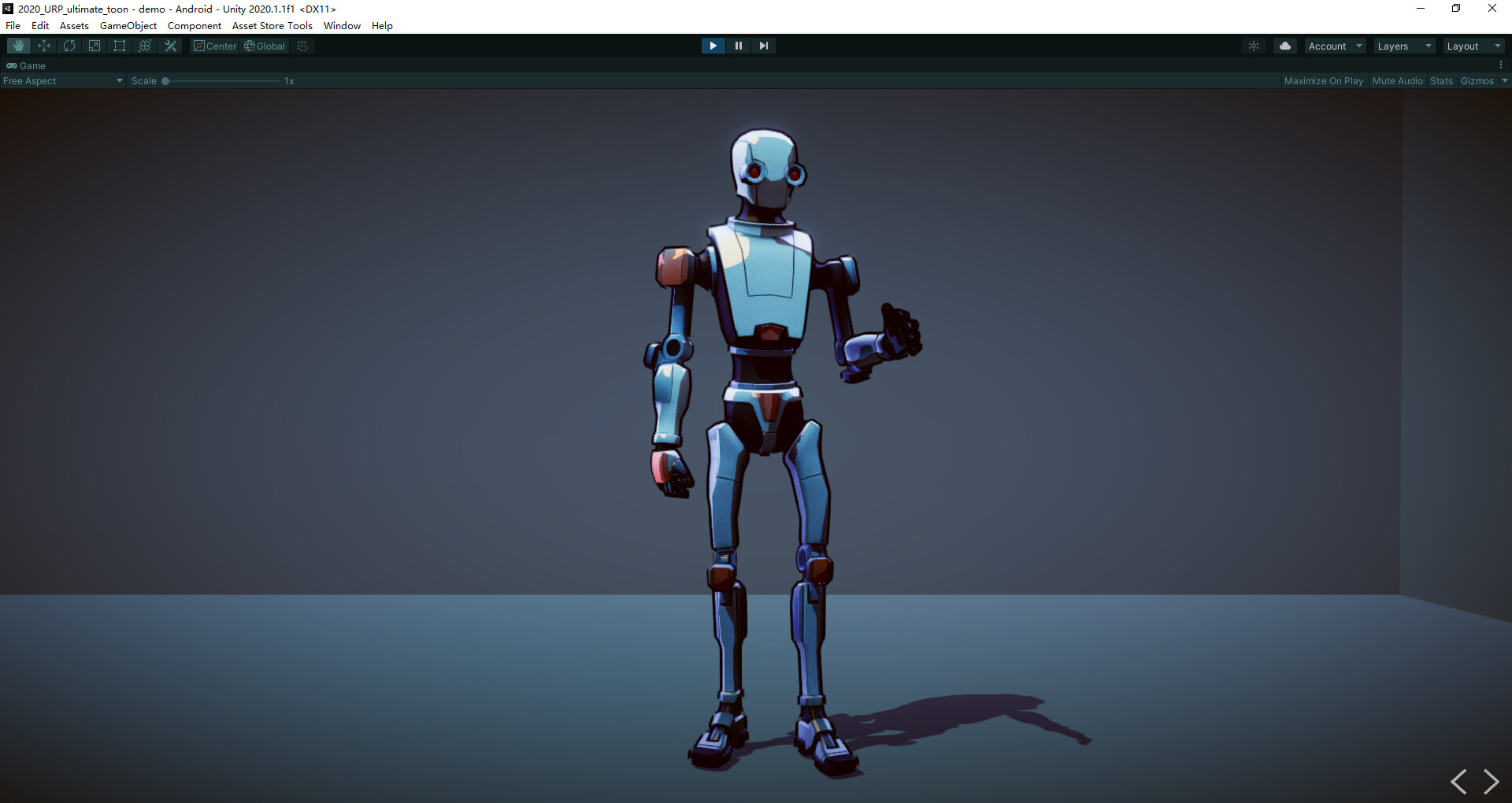Toggle Center pivot mode

[x=214, y=46]
